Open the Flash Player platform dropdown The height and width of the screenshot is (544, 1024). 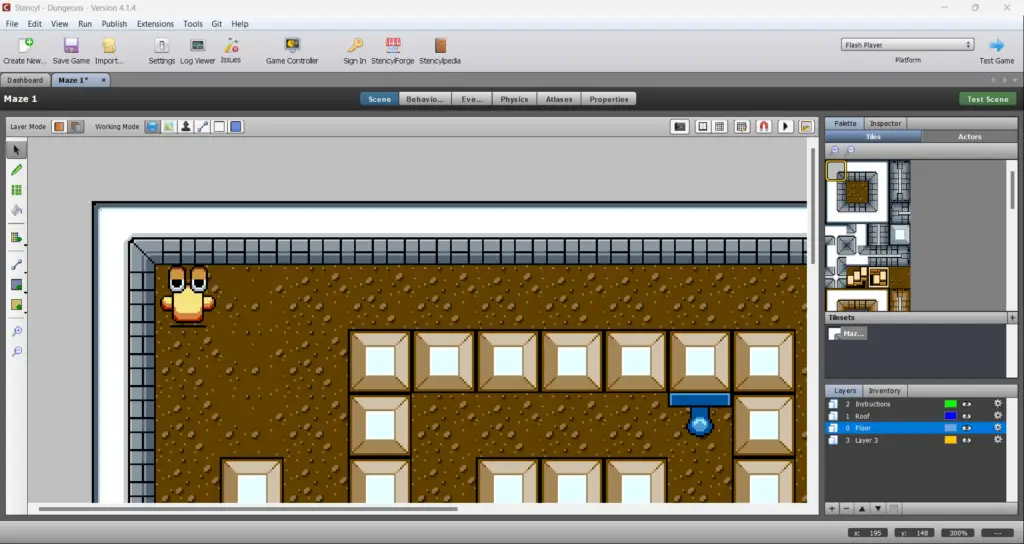(x=907, y=45)
